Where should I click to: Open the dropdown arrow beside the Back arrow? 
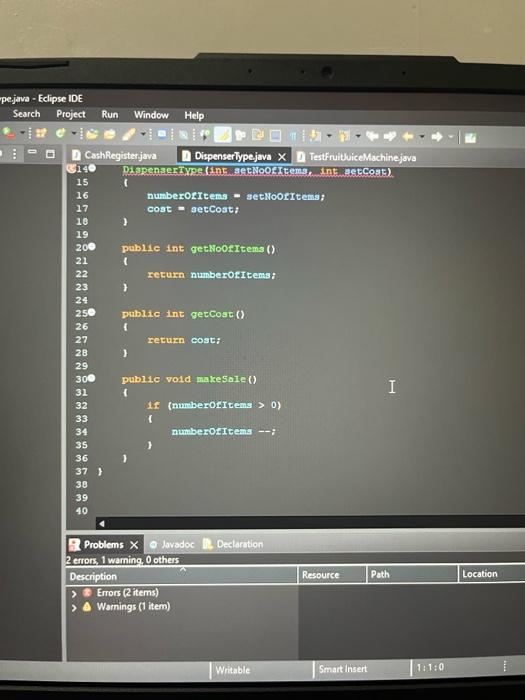[x=421, y=137]
